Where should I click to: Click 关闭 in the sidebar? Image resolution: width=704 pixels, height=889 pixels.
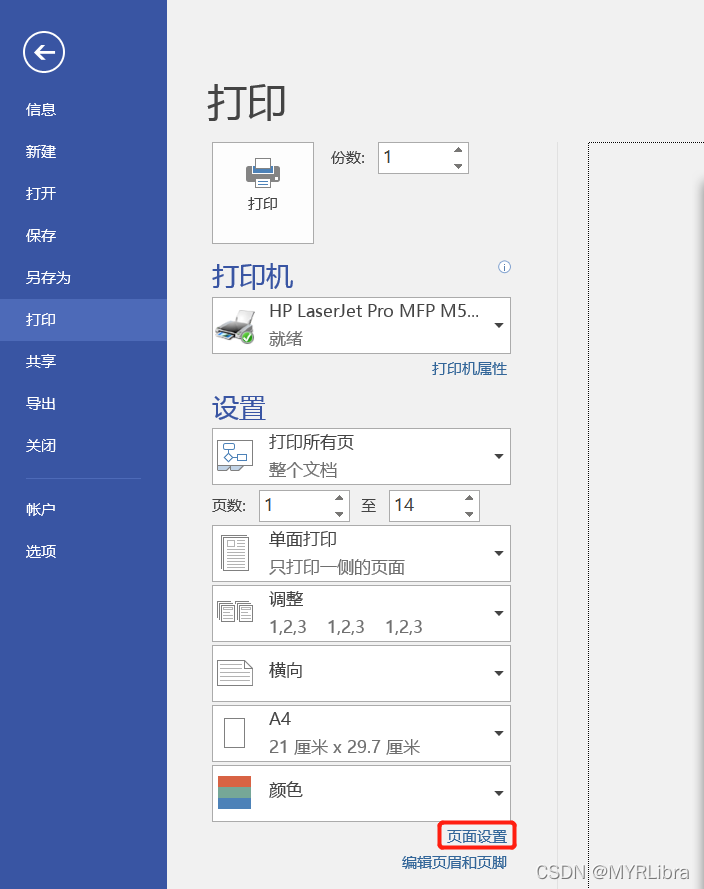pyautogui.click(x=41, y=446)
